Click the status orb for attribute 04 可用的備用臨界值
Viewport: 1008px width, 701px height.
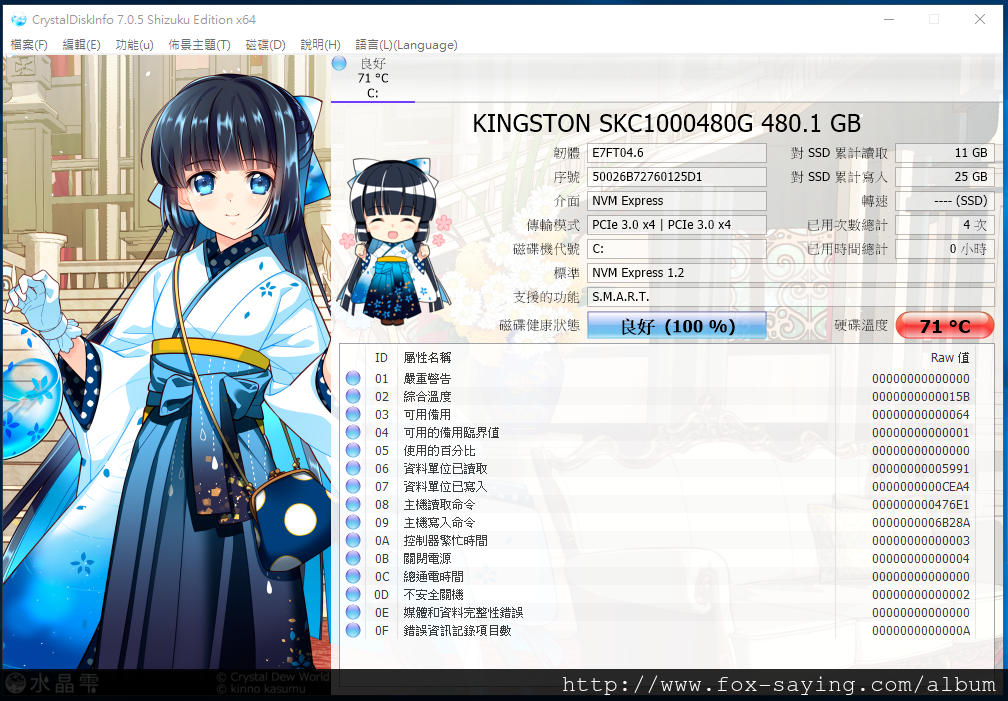pos(353,432)
